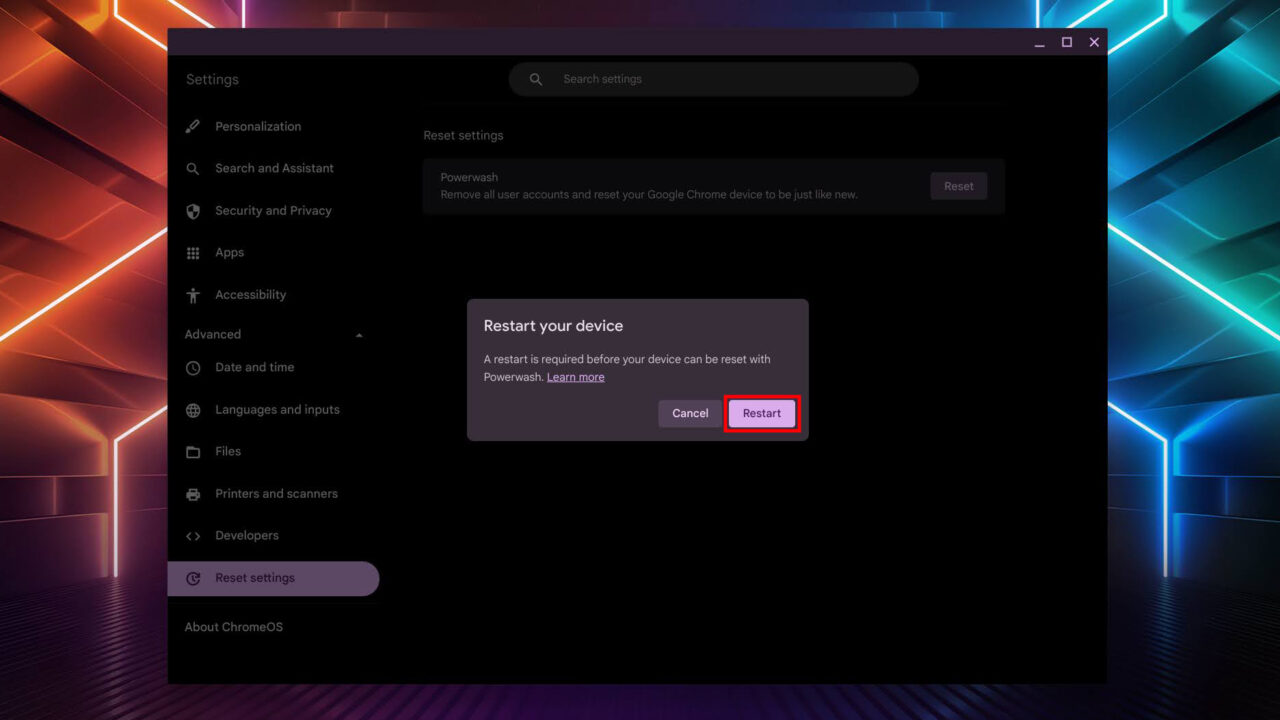Open the Learn more link

click(x=575, y=376)
